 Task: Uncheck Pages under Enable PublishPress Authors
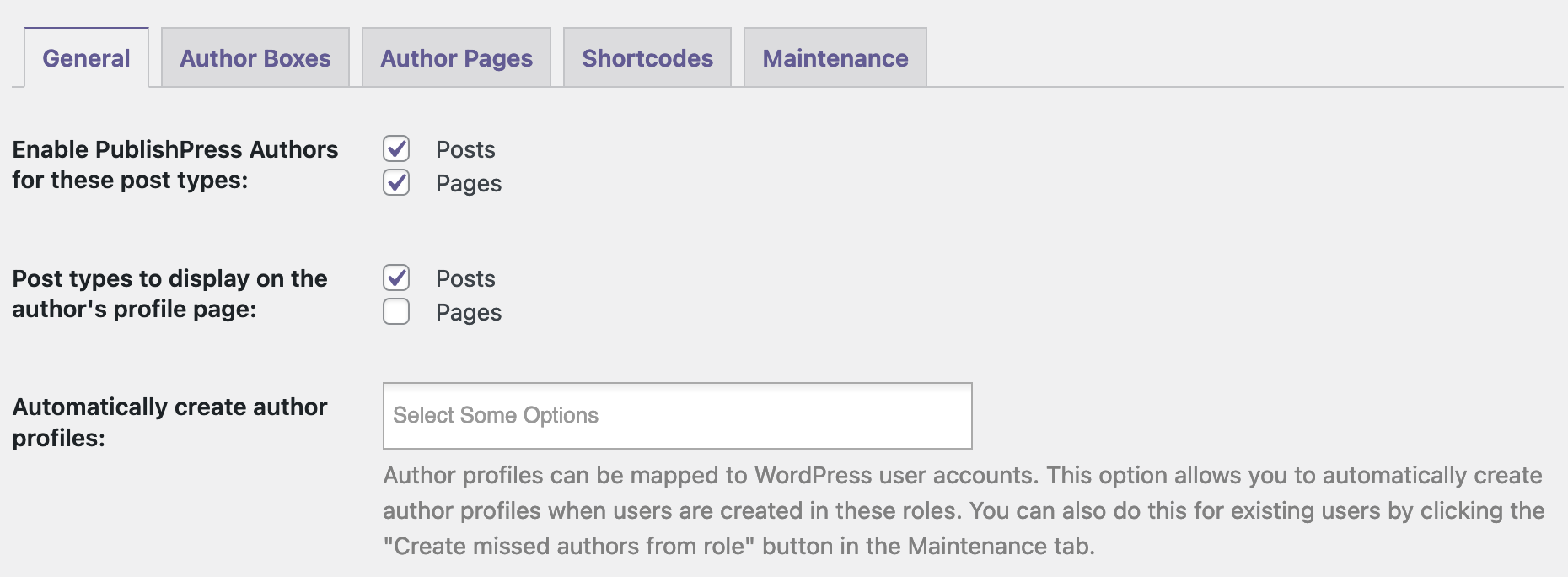tap(396, 182)
